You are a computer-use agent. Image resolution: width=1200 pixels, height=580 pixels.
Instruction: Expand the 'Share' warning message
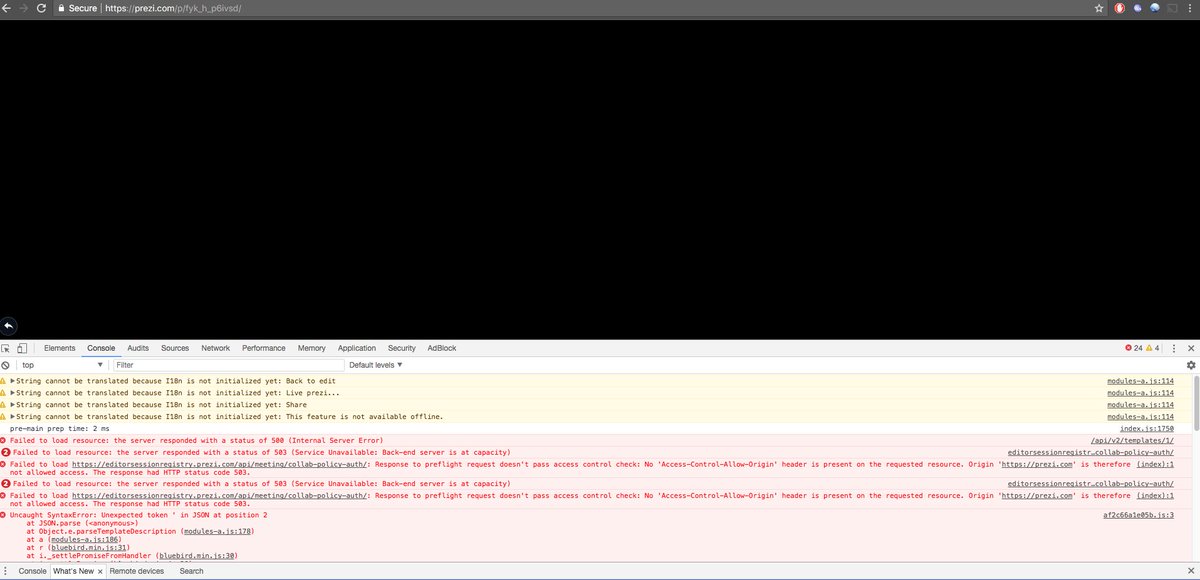(13, 405)
